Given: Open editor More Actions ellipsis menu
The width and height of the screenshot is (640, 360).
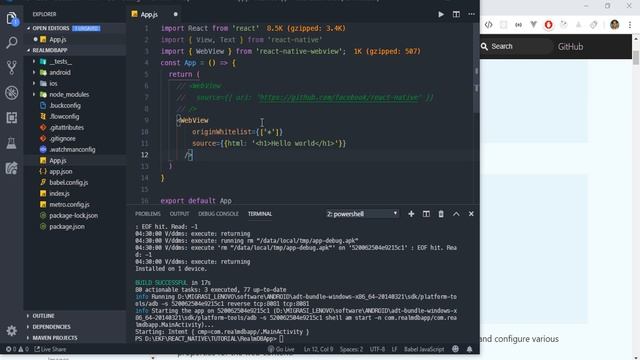Looking at the screenshot, I should (x=471, y=14).
